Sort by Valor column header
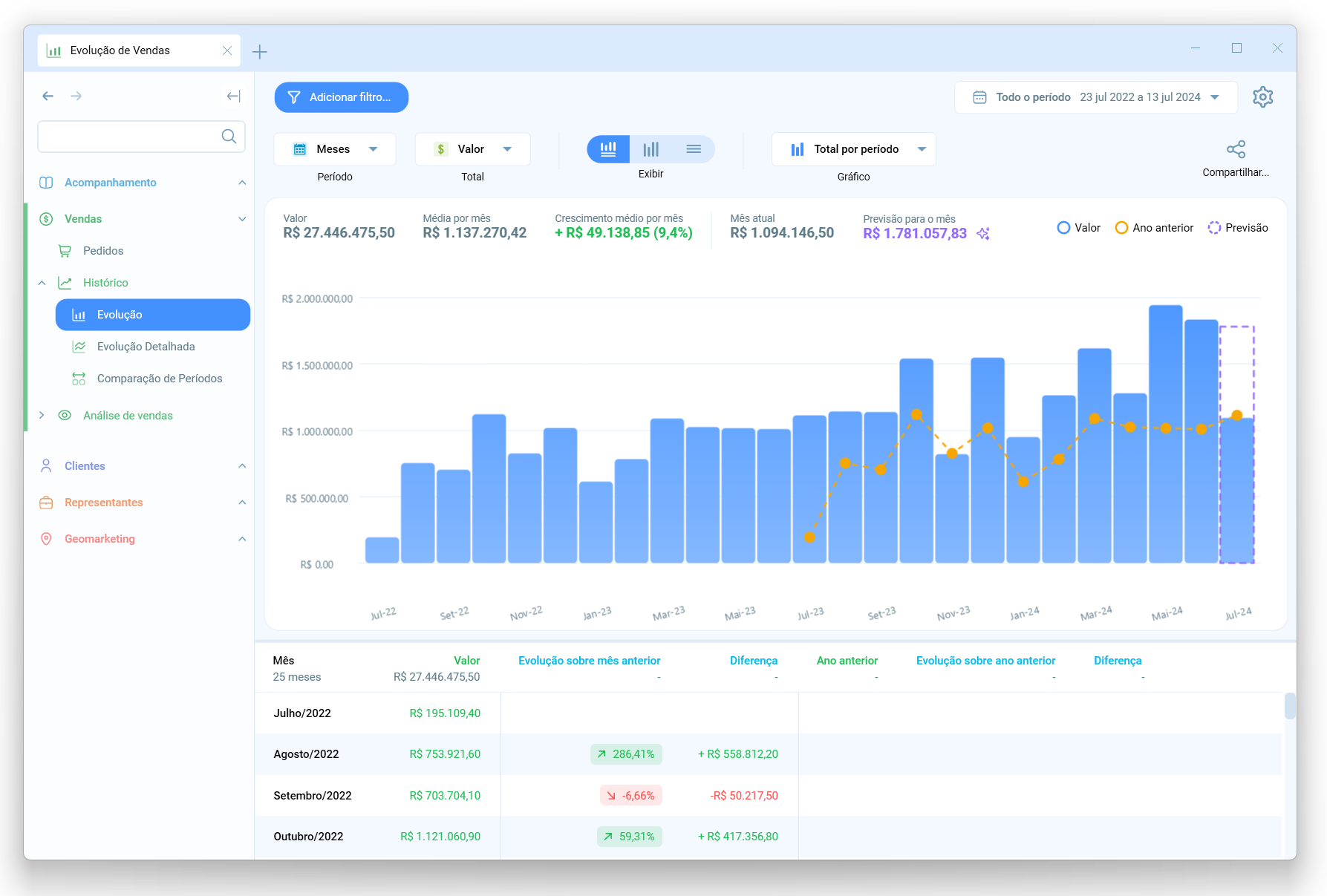 click(x=467, y=661)
